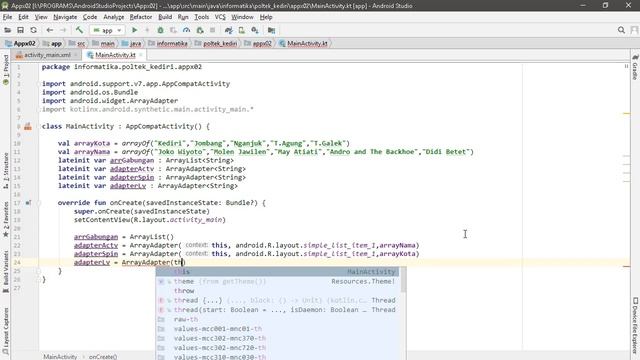The height and width of the screenshot is (360, 640).
Task: Open the File menu
Action: tap(7, 17)
